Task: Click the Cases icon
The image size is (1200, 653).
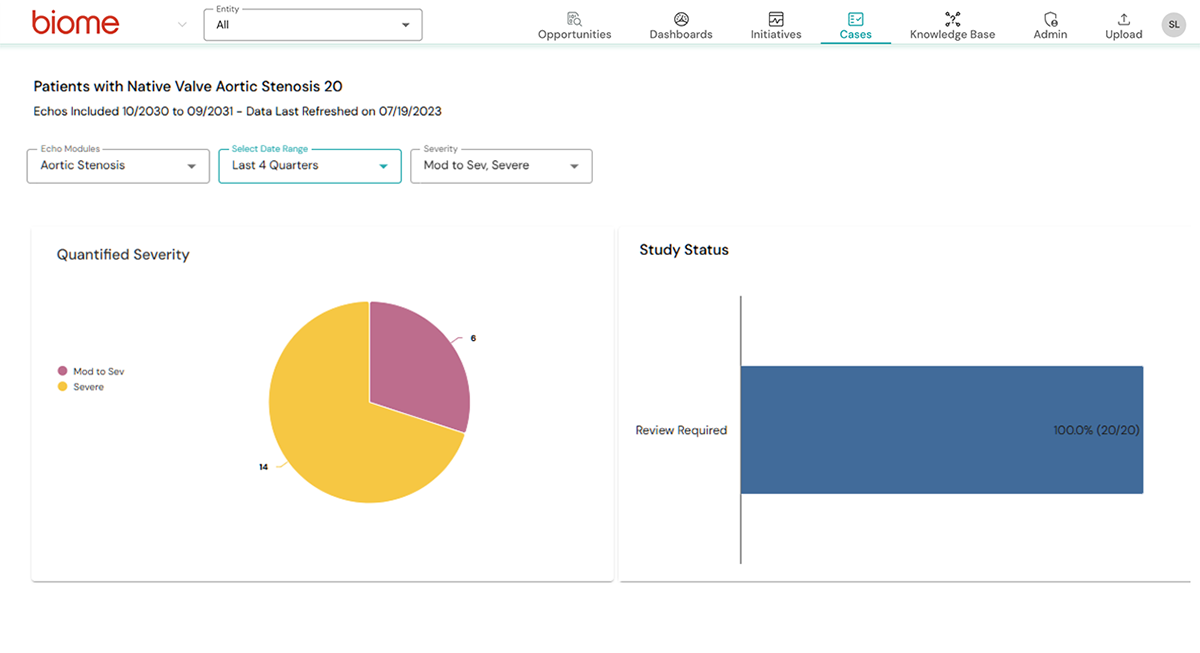Action: click(x=855, y=18)
